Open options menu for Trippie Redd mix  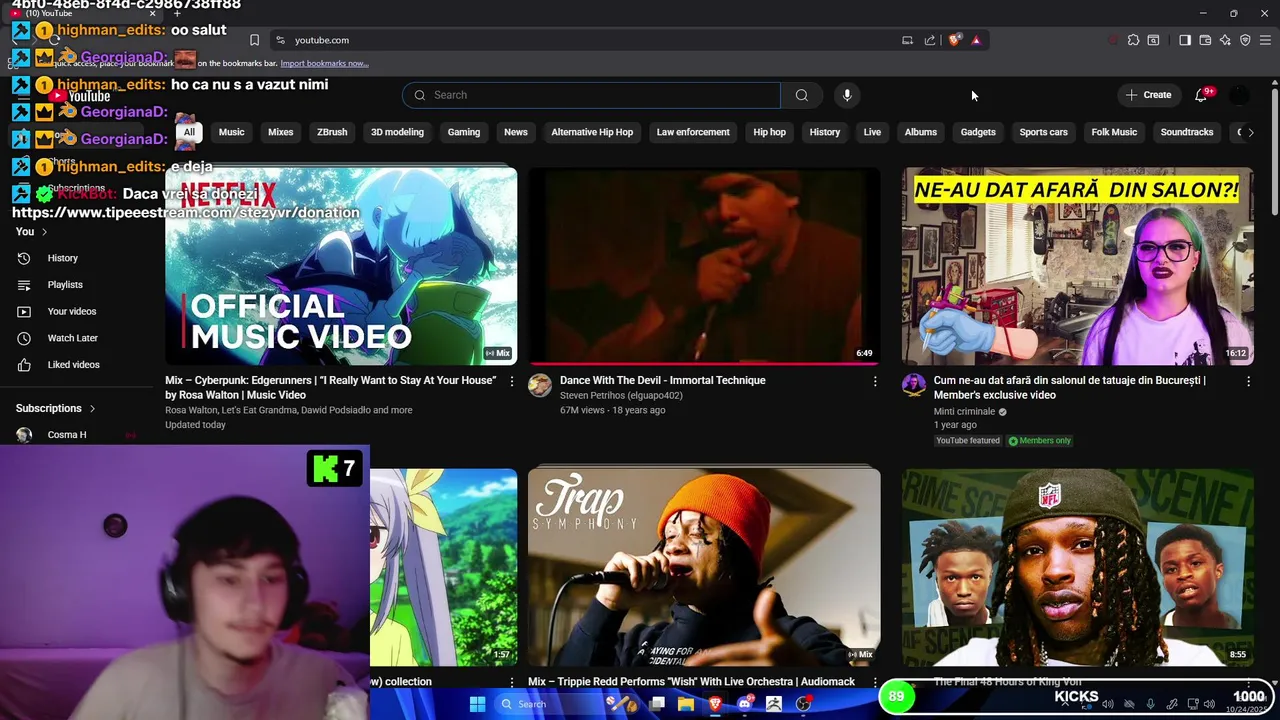[x=875, y=682]
